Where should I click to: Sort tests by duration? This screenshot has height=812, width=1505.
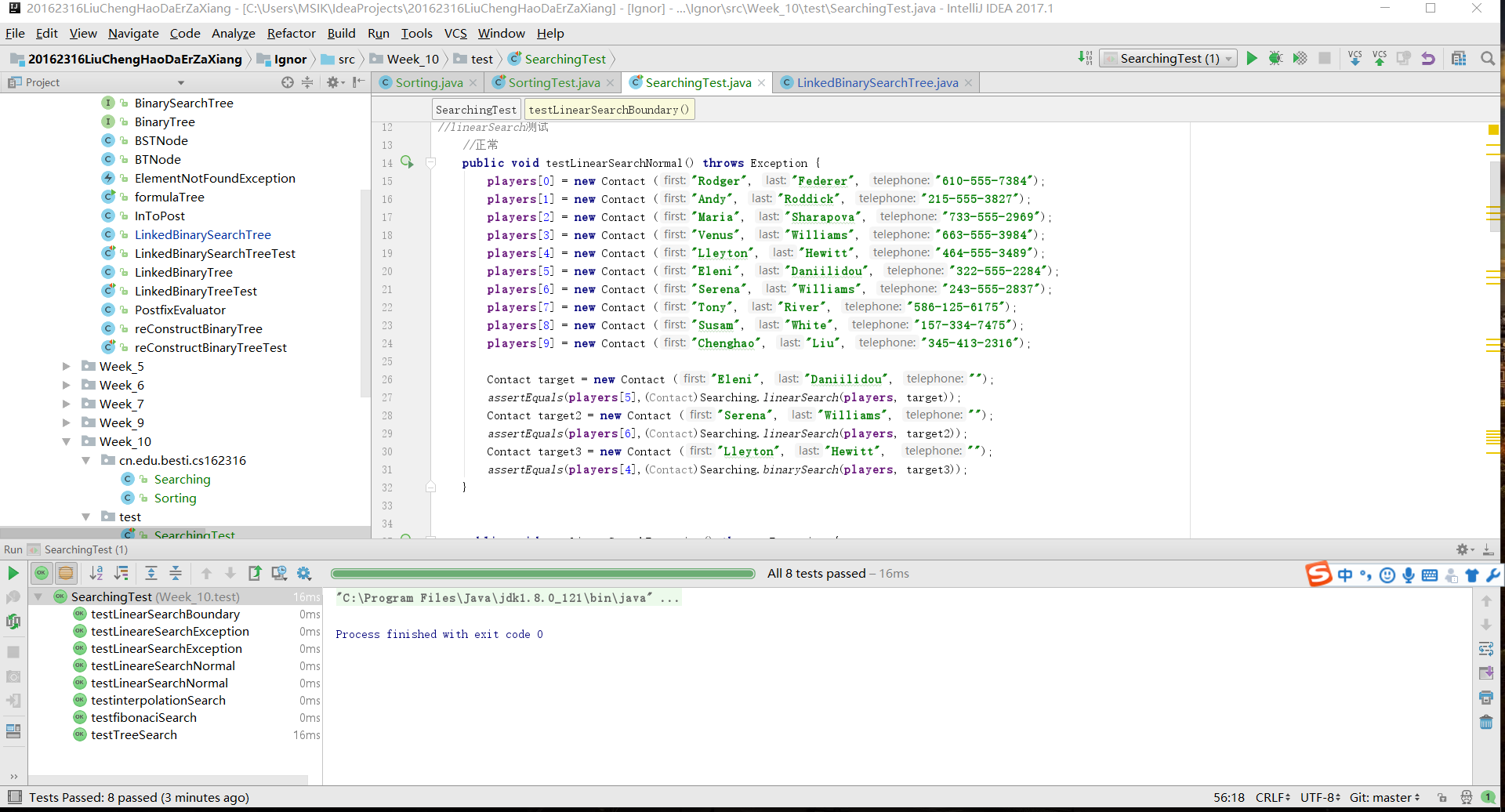pos(121,573)
